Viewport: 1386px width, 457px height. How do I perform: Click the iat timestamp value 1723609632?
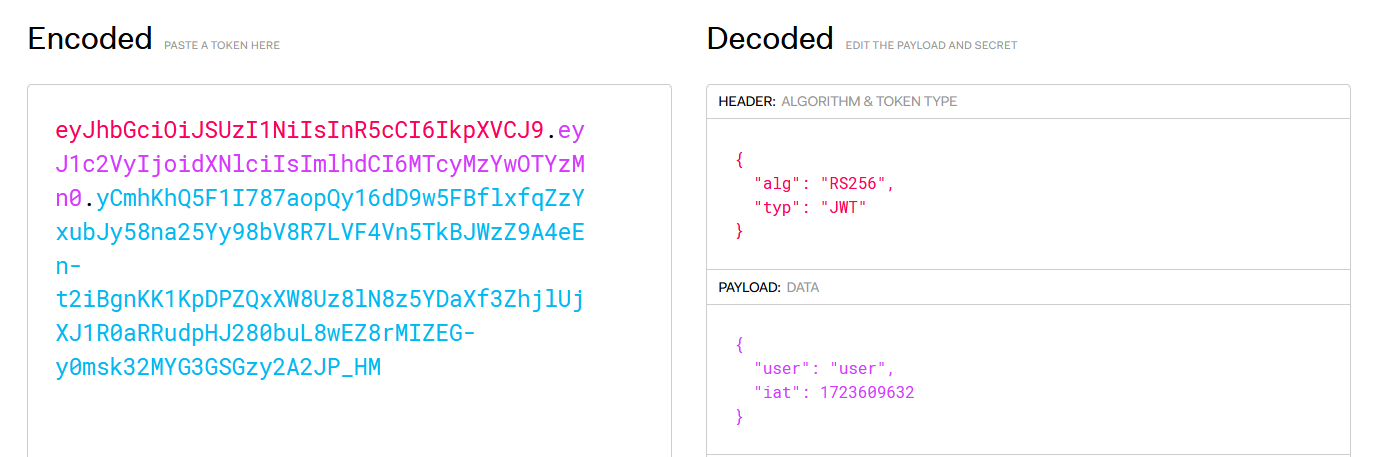(867, 392)
